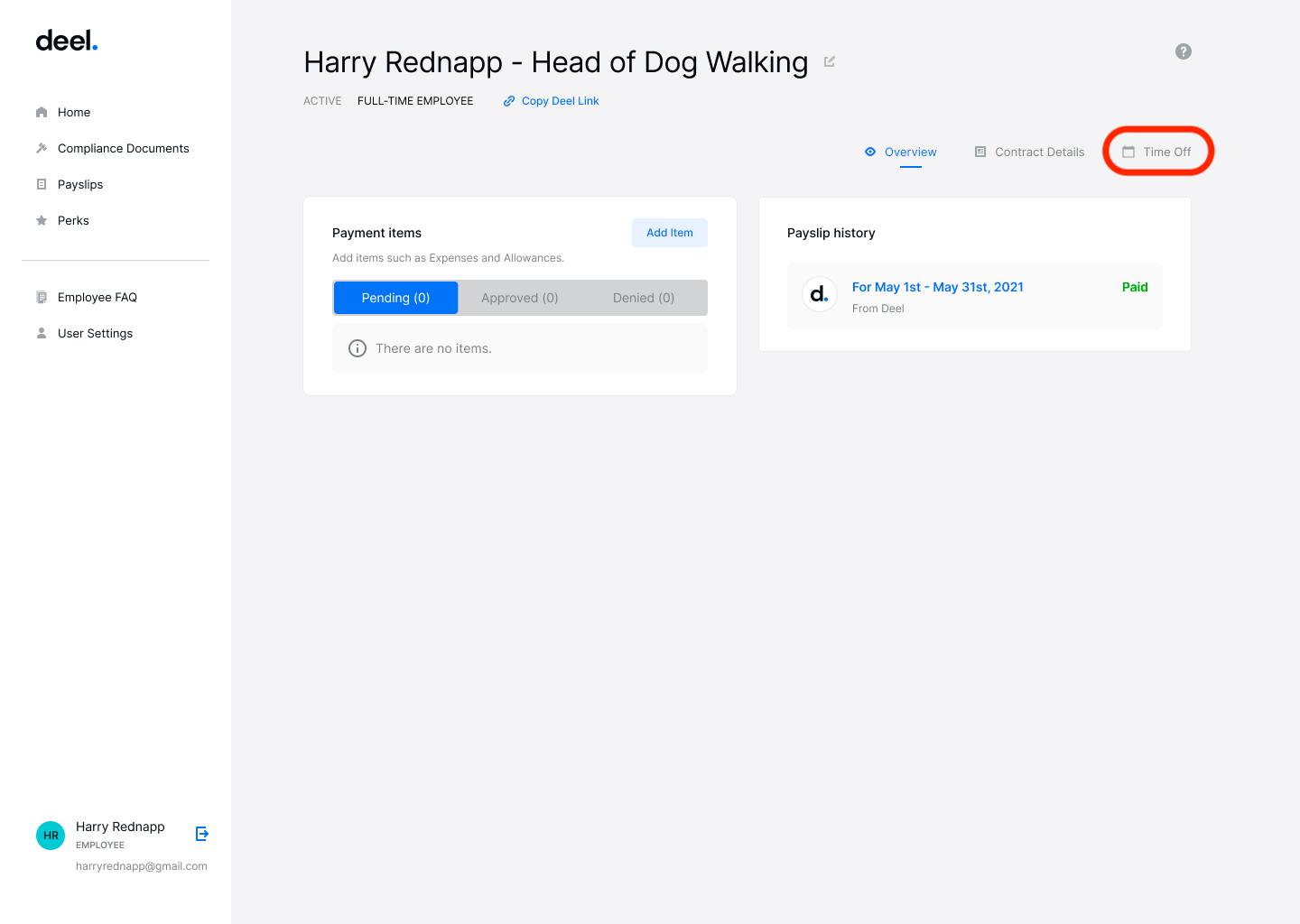1300x924 pixels.
Task: Click the Home house icon
Action: [42, 113]
